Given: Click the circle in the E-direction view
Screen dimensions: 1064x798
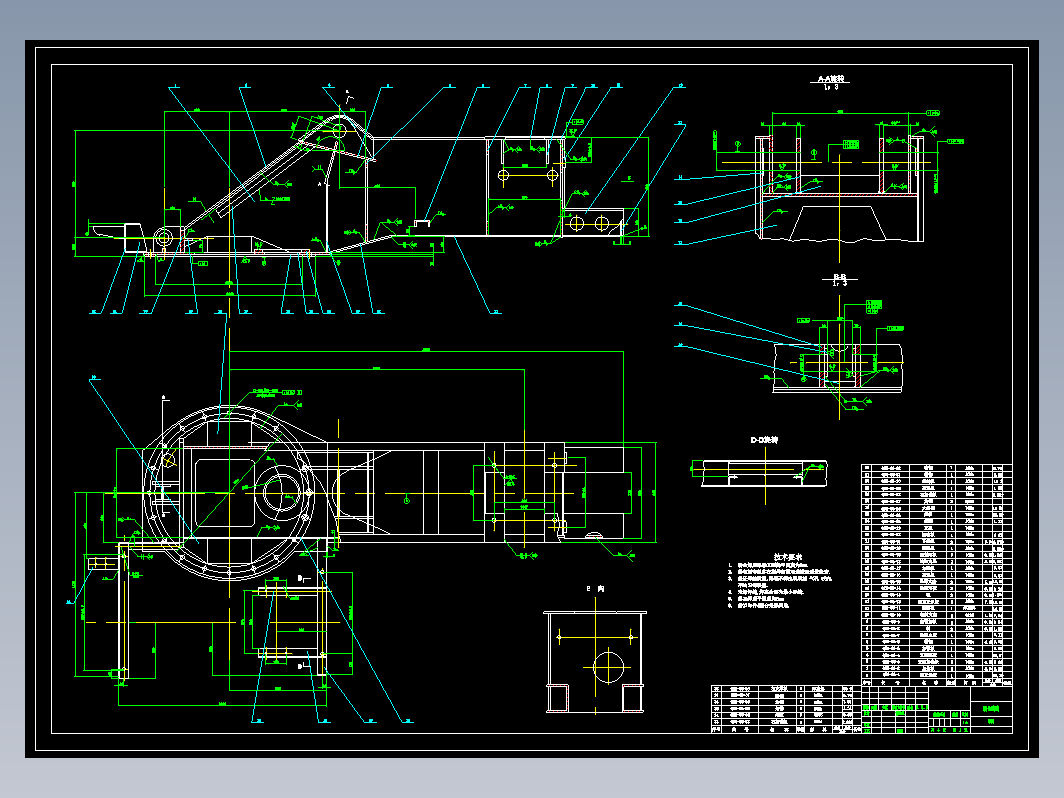Looking at the screenshot, I should click(608, 666).
